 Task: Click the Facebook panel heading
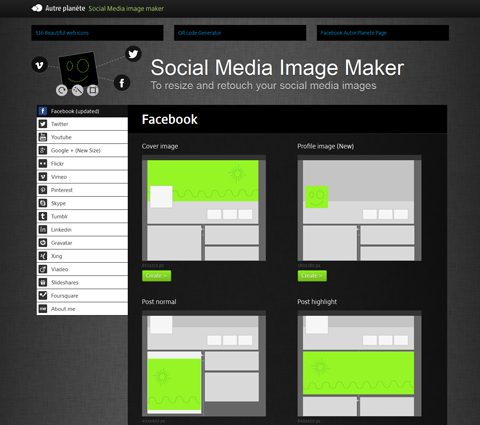point(170,119)
